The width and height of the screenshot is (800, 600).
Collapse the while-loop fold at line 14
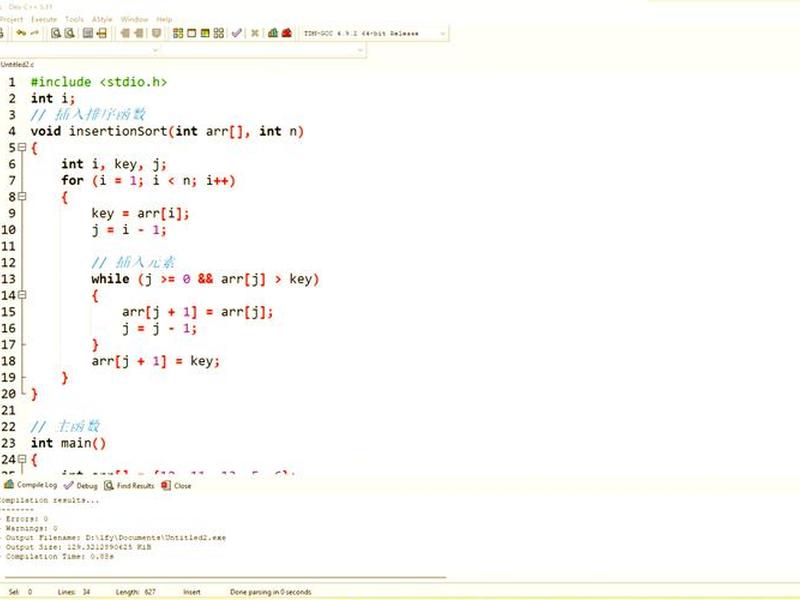click(22, 295)
